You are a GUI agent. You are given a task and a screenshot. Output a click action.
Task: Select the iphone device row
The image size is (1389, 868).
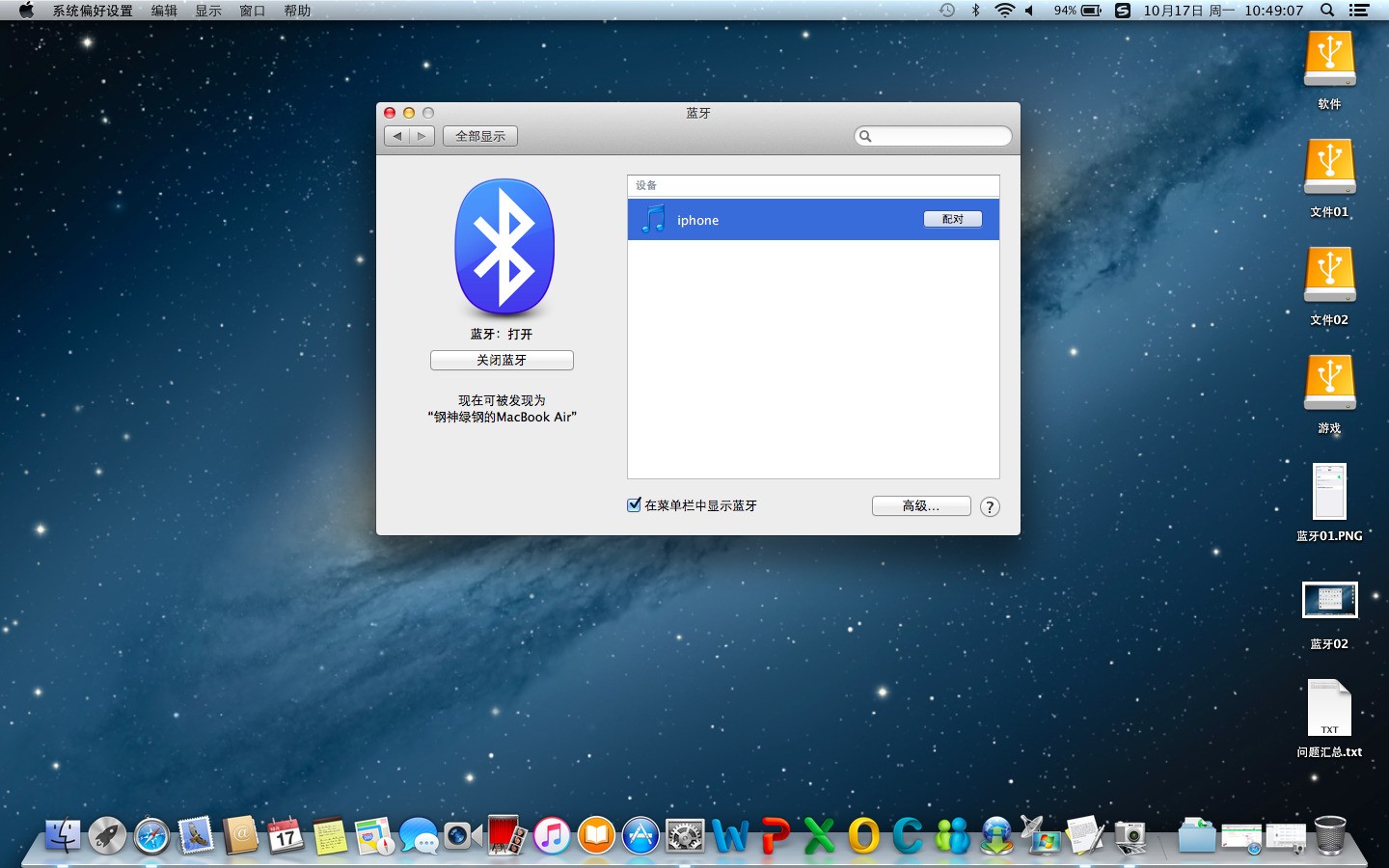(813, 220)
